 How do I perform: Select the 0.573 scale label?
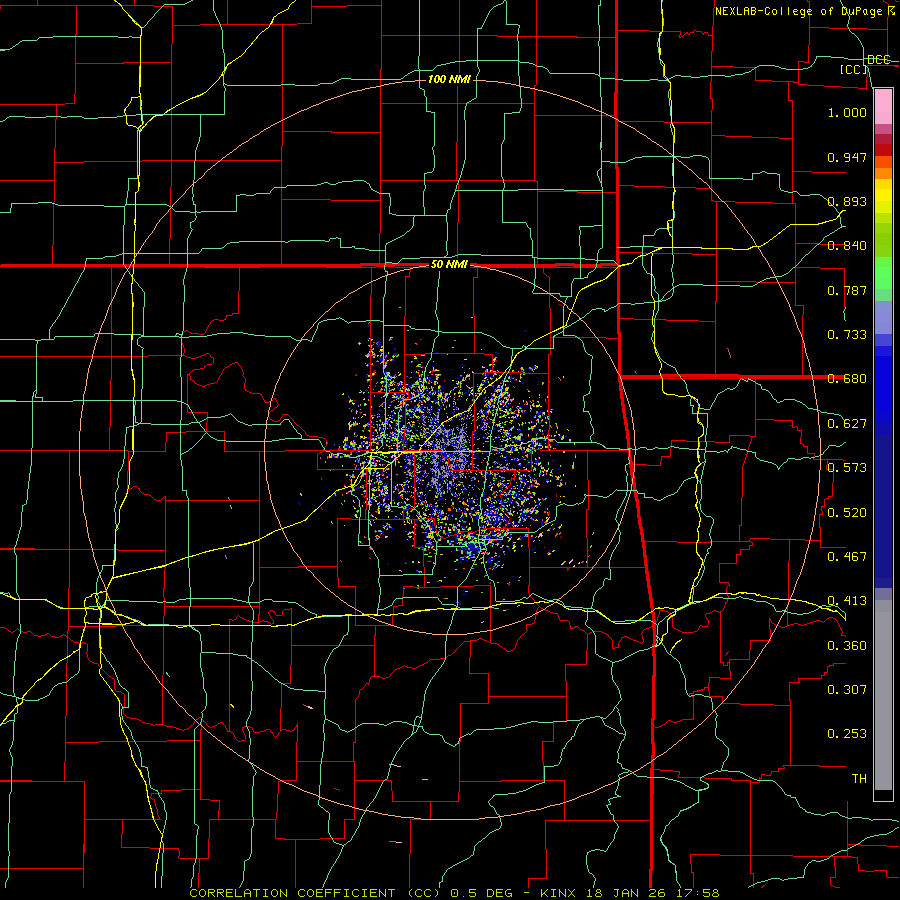click(847, 468)
